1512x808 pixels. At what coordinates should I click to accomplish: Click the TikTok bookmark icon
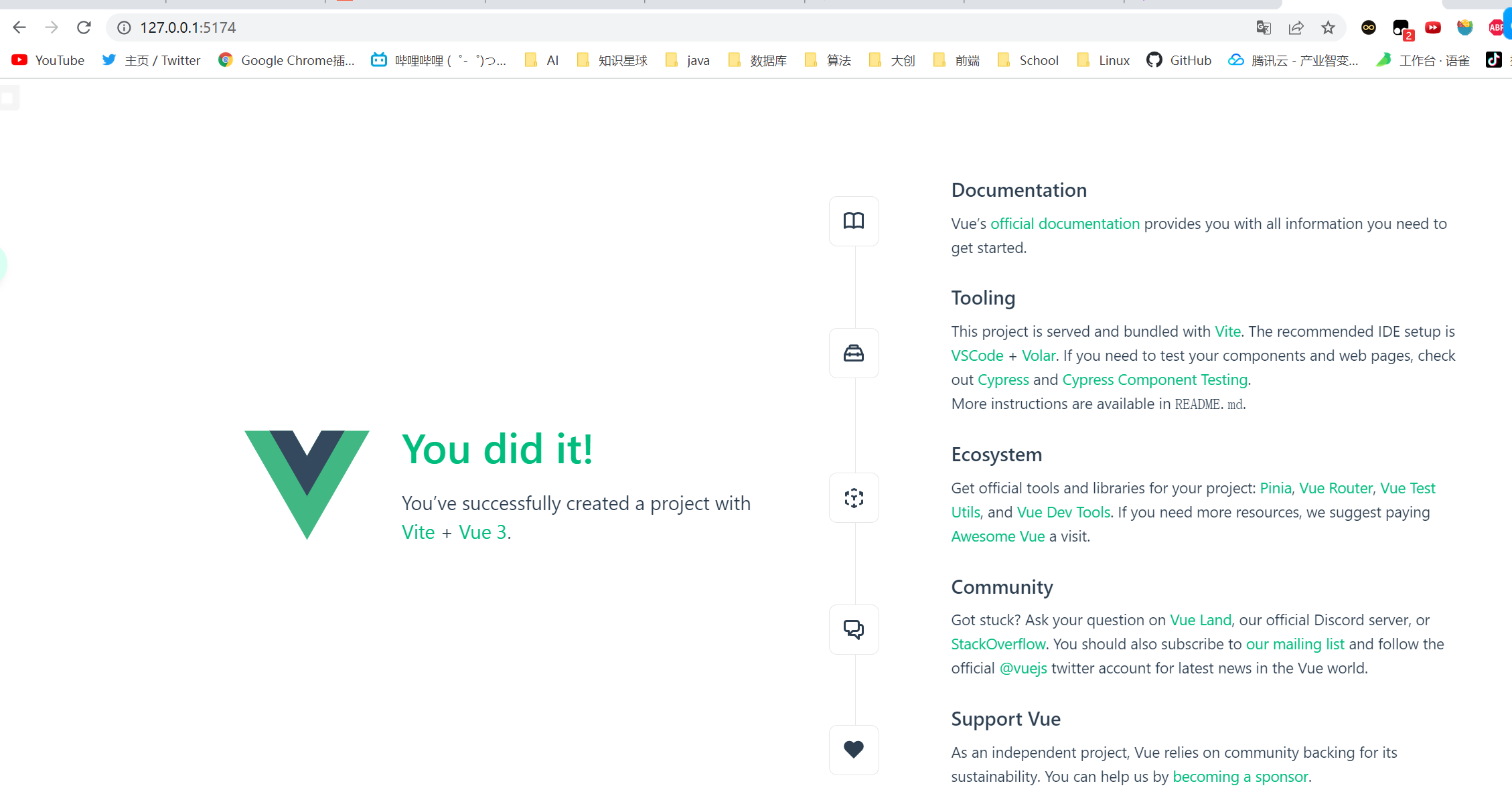[x=1493, y=60]
